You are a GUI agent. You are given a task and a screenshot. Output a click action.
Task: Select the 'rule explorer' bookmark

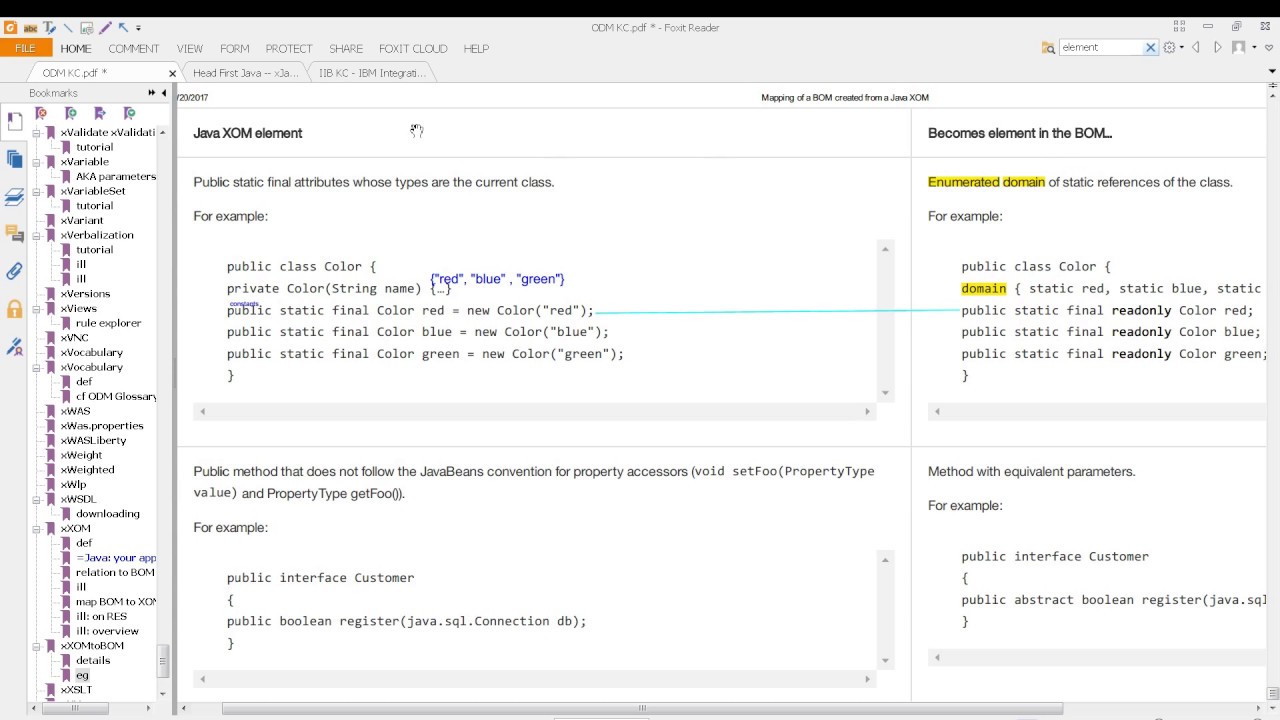click(x=108, y=323)
